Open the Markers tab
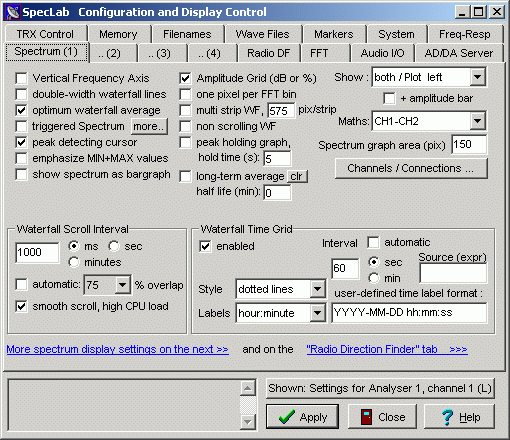 [334, 34]
